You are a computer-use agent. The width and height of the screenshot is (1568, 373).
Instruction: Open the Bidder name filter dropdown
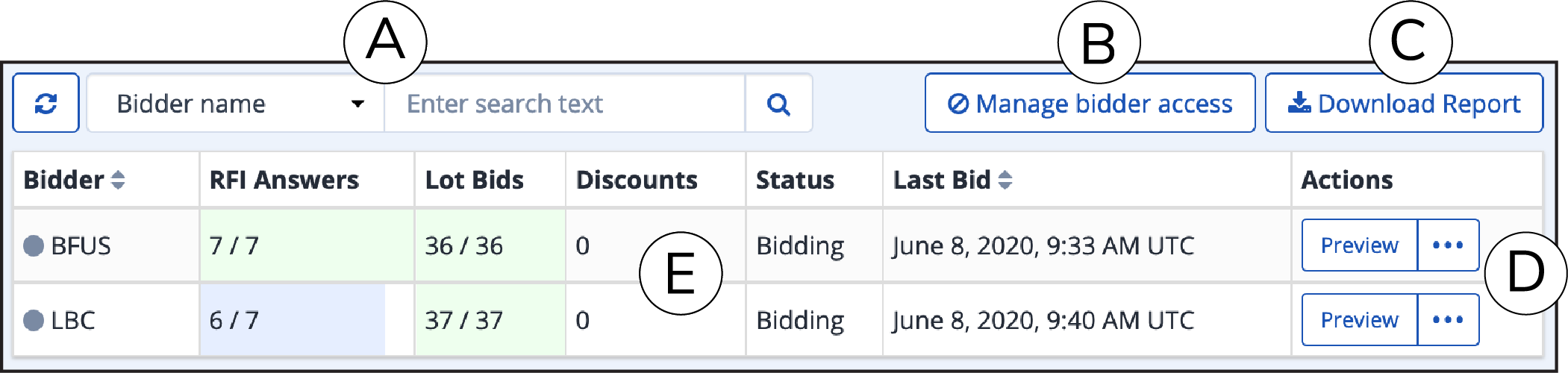click(236, 104)
